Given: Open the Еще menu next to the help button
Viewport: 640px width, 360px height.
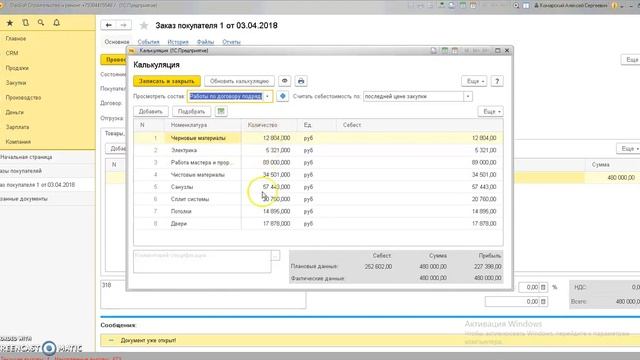Looking at the screenshot, I should (474, 81).
